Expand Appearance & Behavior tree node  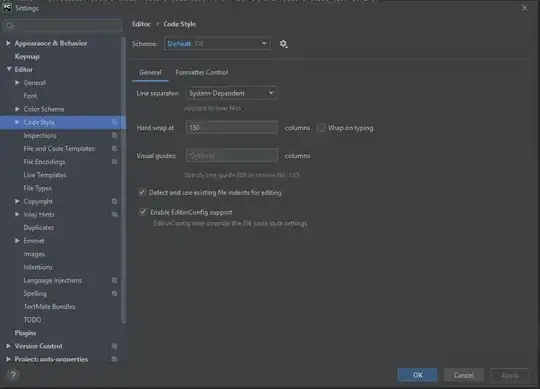click(8, 43)
